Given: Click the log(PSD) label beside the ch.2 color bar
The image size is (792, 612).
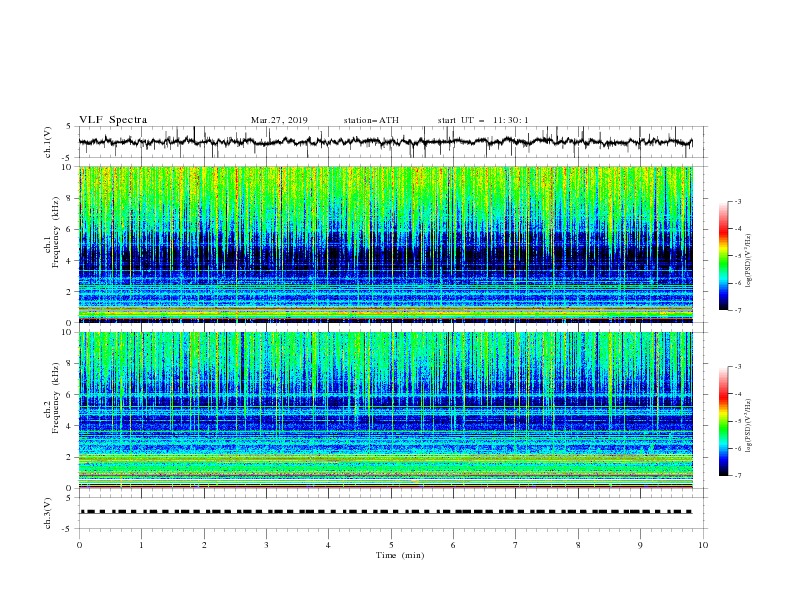Looking at the screenshot, I should click(x=749, y=426).
